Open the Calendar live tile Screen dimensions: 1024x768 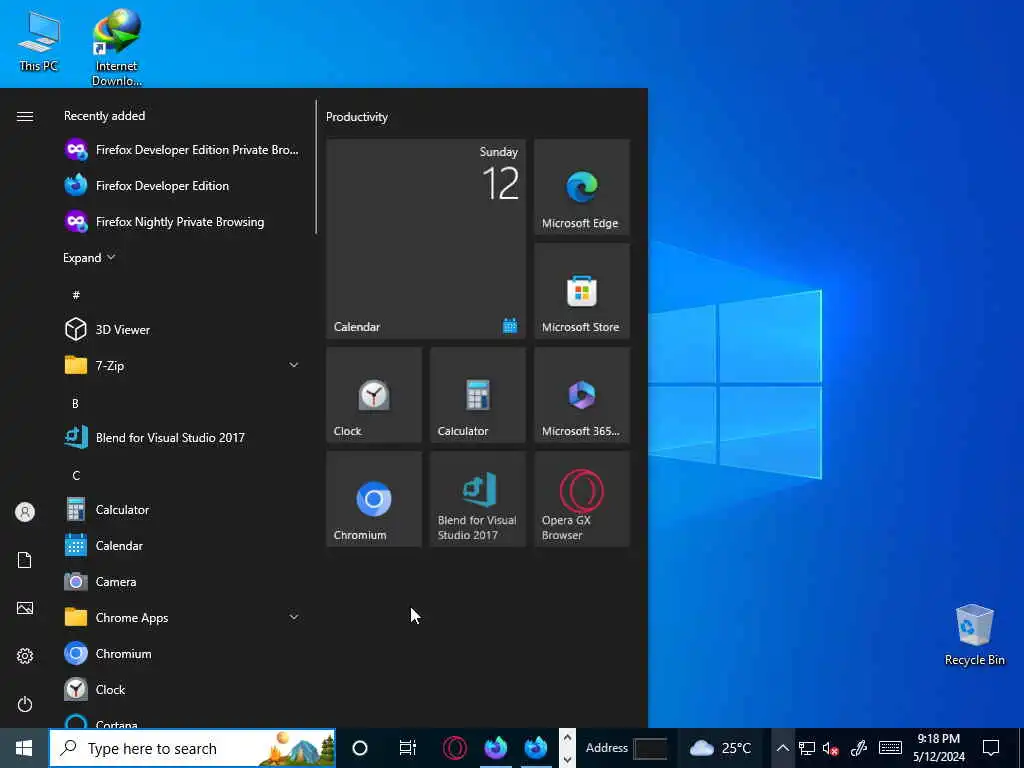pyautogui.click(x=426, y=238)
